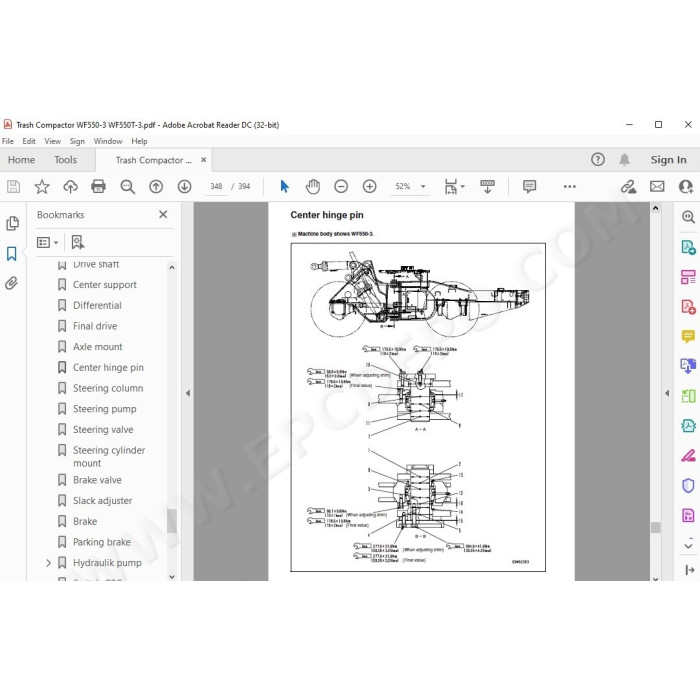The width and height of the screenshot is (700, 700).
Task: Switch to the Tools tab
Action: pos(66,160)
